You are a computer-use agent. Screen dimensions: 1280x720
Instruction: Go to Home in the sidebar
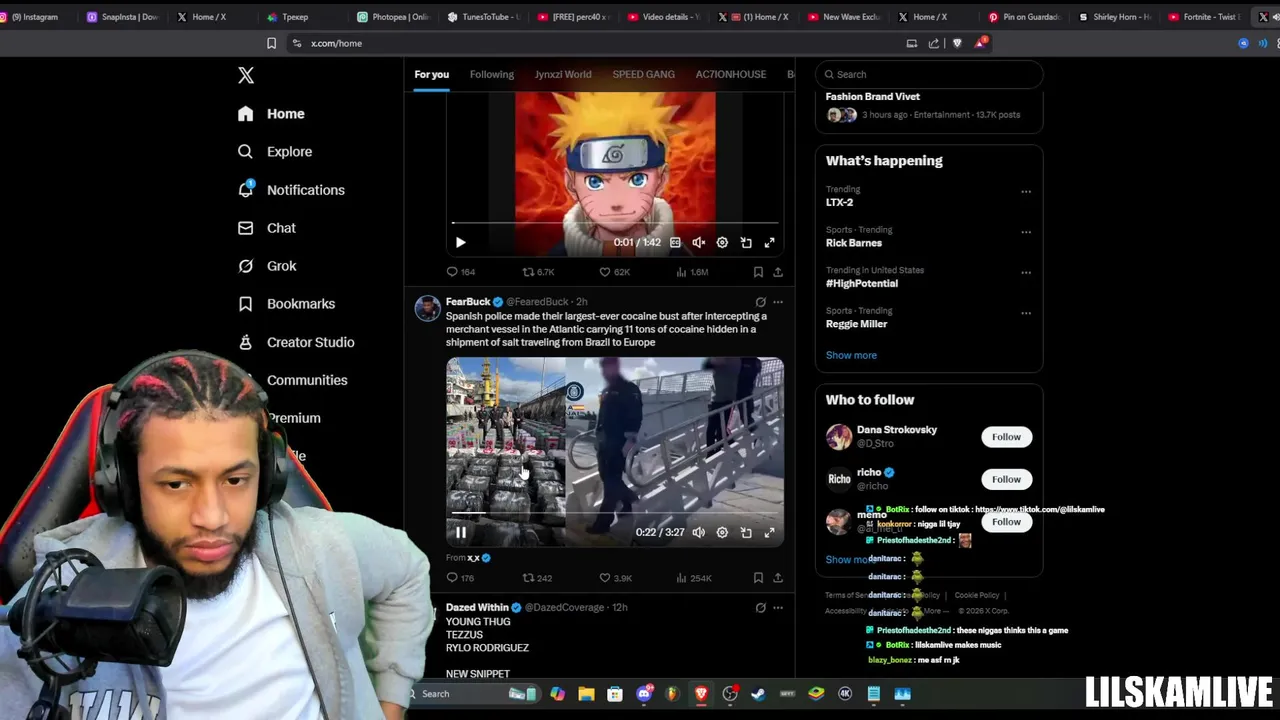point(271,114)
